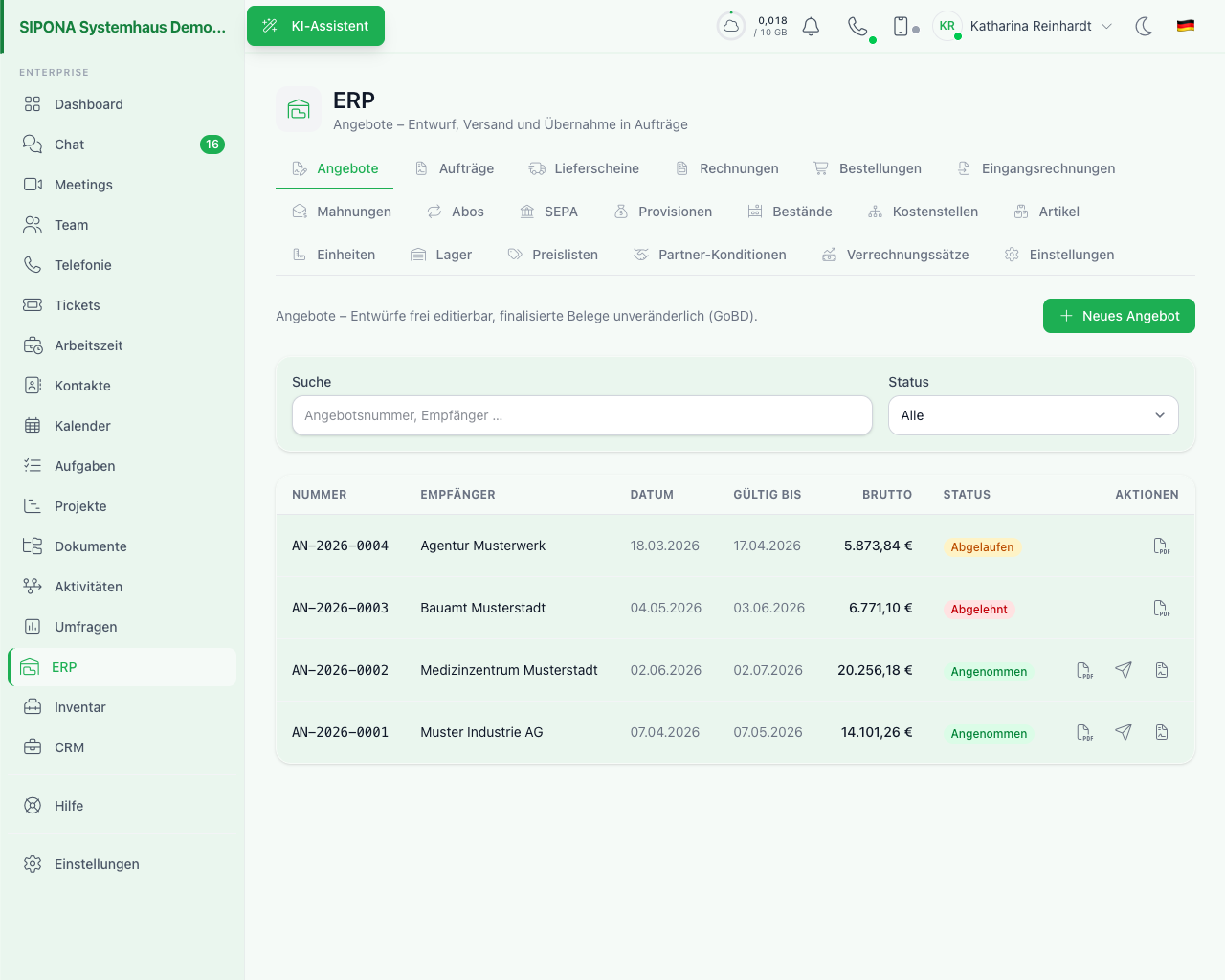1225x980 pixels.
Task: Expand the Katharina Reinhardt user menu
Action: (x=1024, y=27)
